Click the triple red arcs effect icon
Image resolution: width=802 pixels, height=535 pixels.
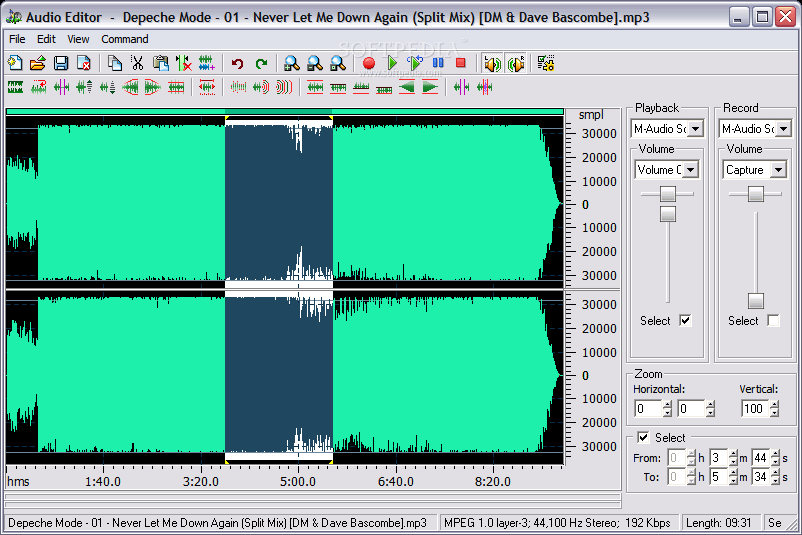pyautogui.click(x=284, y=87)
